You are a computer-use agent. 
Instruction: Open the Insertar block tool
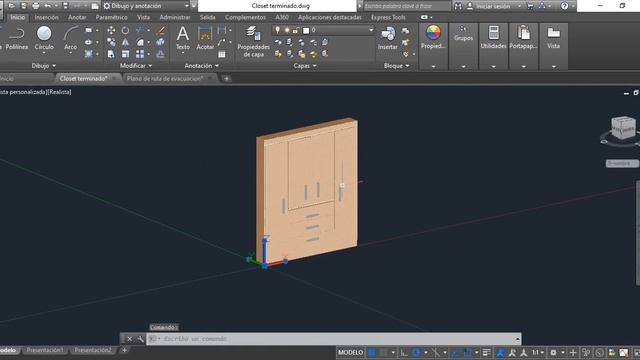(387, 38)
